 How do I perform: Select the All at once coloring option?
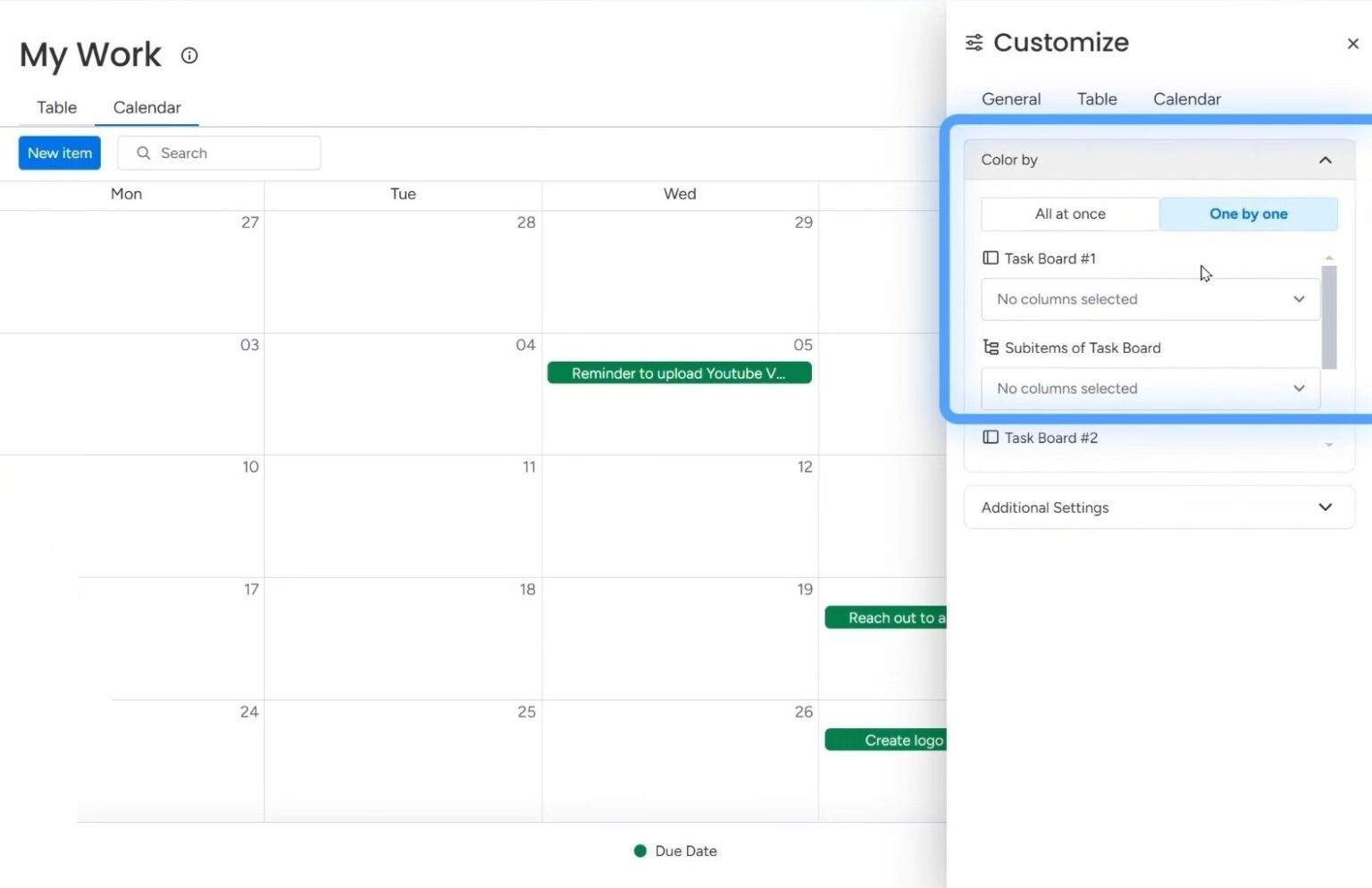coord(1069,214)
